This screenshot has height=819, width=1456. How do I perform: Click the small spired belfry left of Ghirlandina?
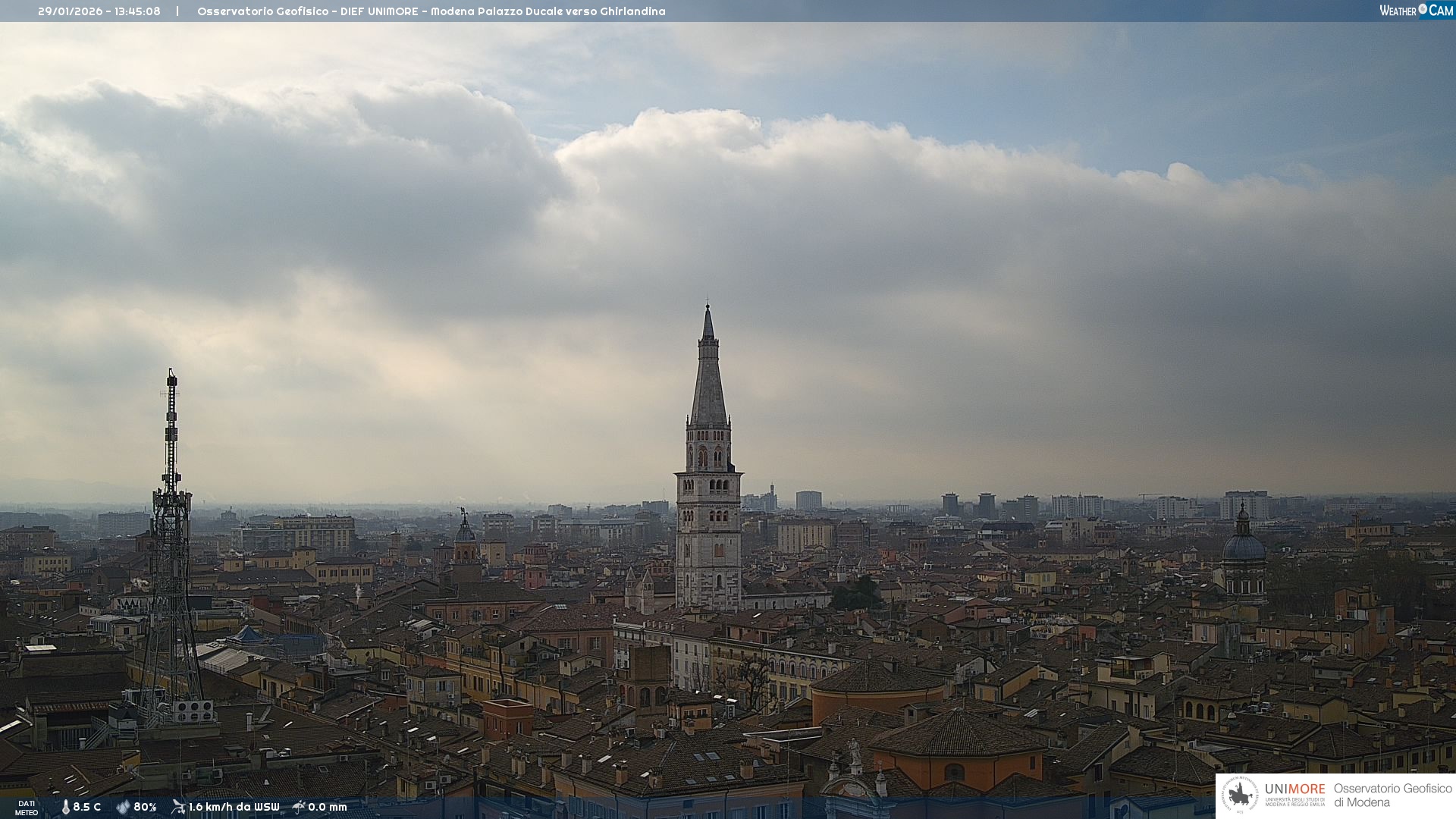pos(465,538)
